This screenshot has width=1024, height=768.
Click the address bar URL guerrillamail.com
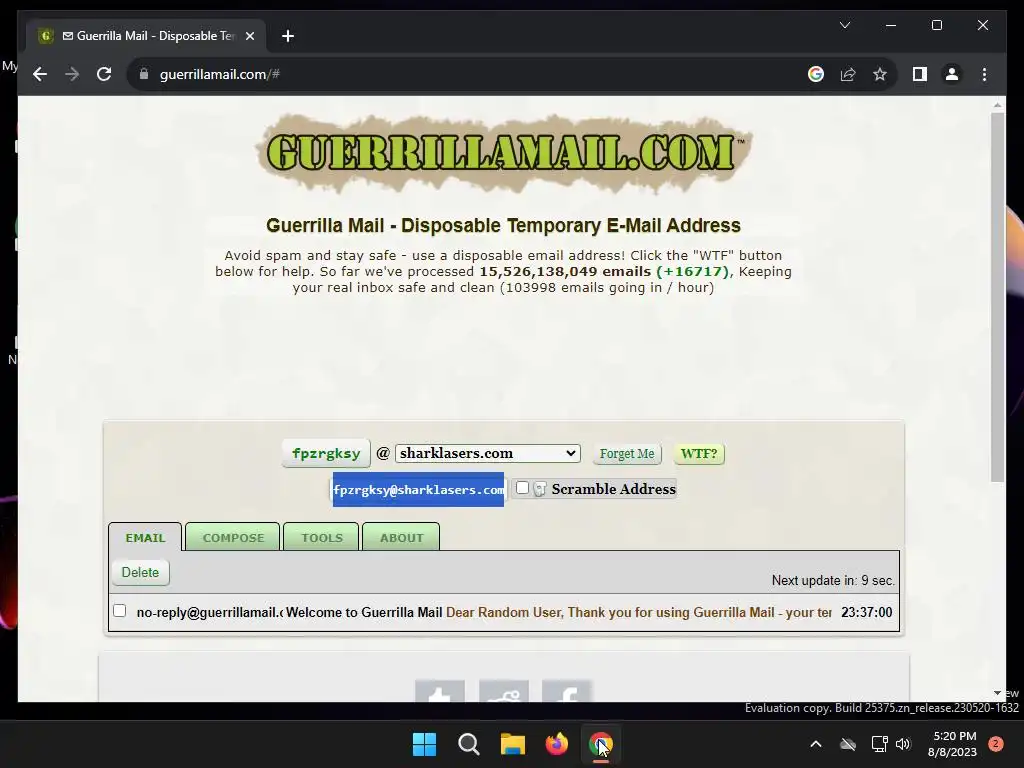coord(220,74)
